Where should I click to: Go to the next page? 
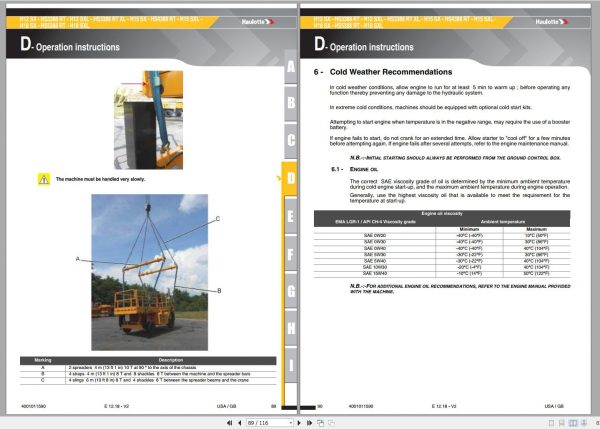(x=299, y=423)
